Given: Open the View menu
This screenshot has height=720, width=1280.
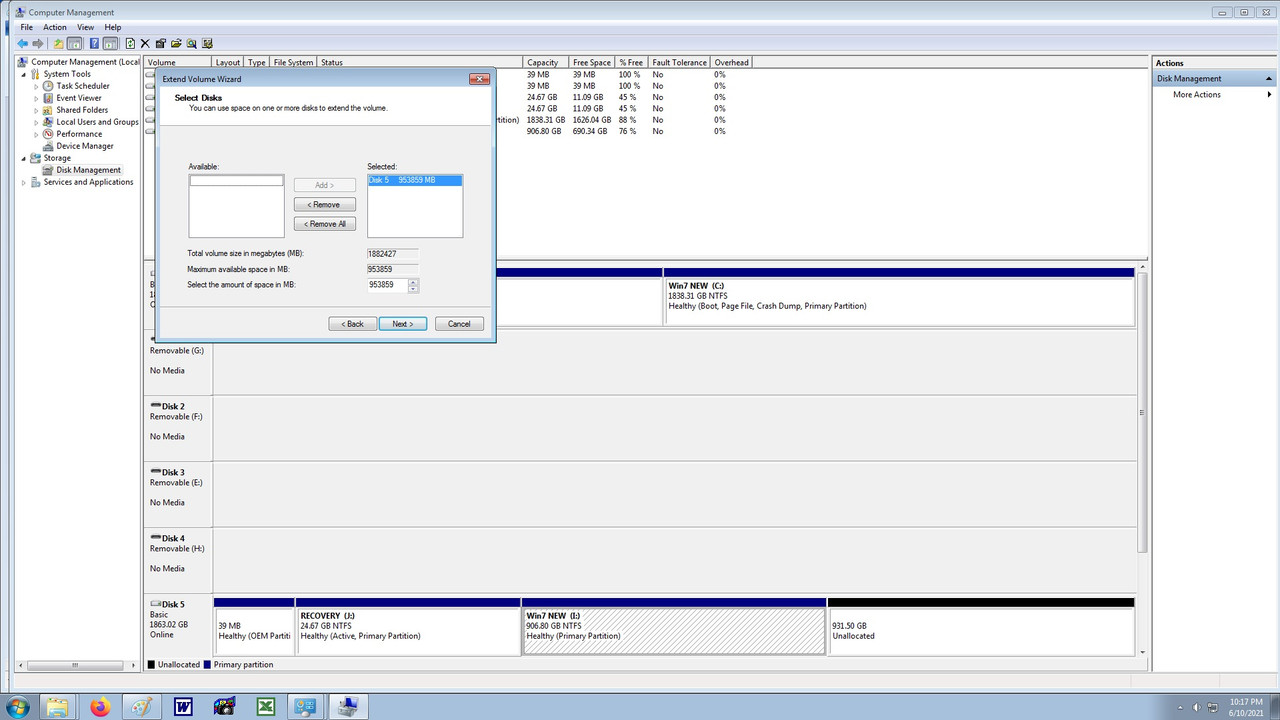Looking at the screenshot, I should click(x=86, y=27).
